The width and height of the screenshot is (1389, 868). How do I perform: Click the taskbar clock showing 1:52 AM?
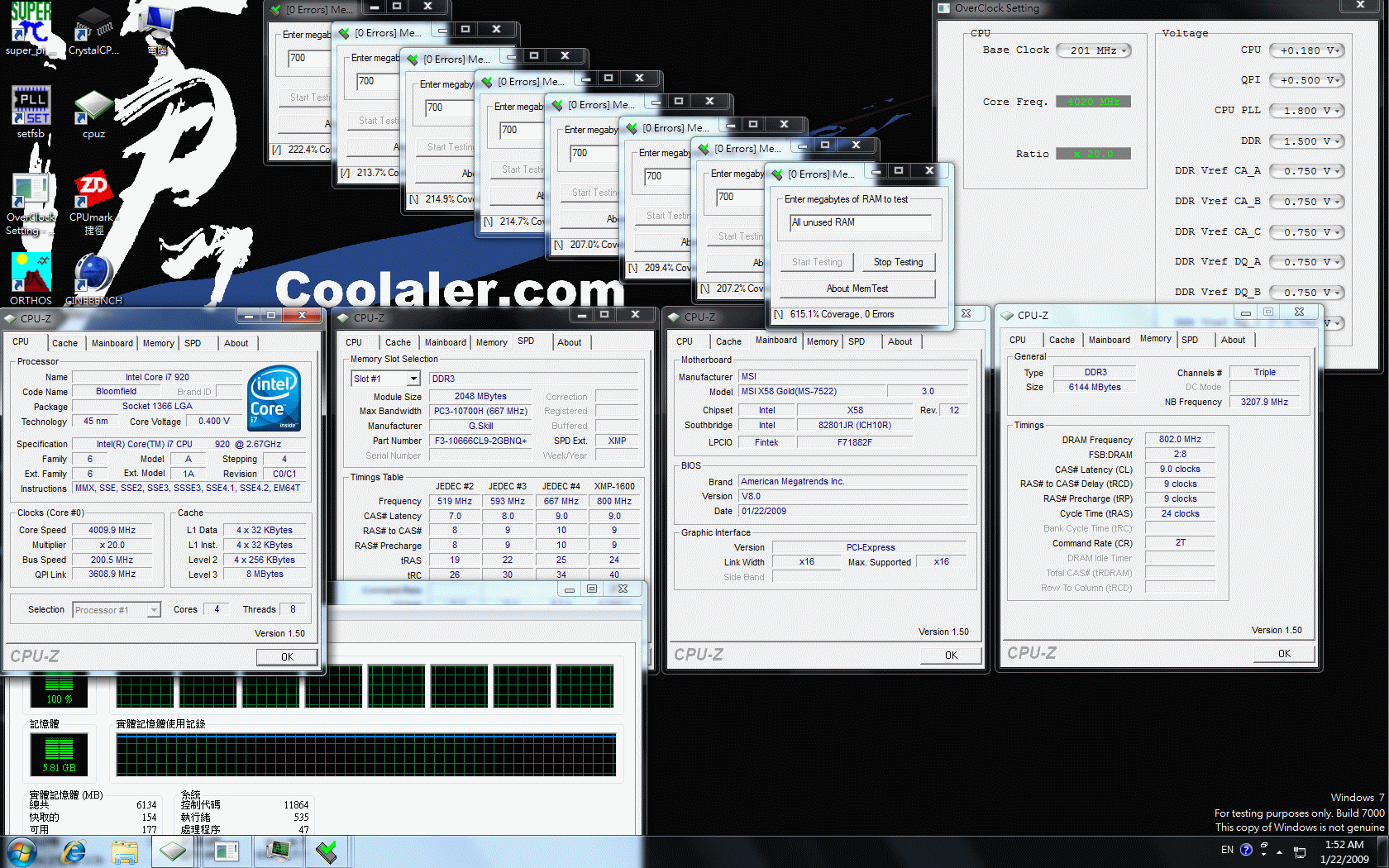click(x=1344, y=851)
